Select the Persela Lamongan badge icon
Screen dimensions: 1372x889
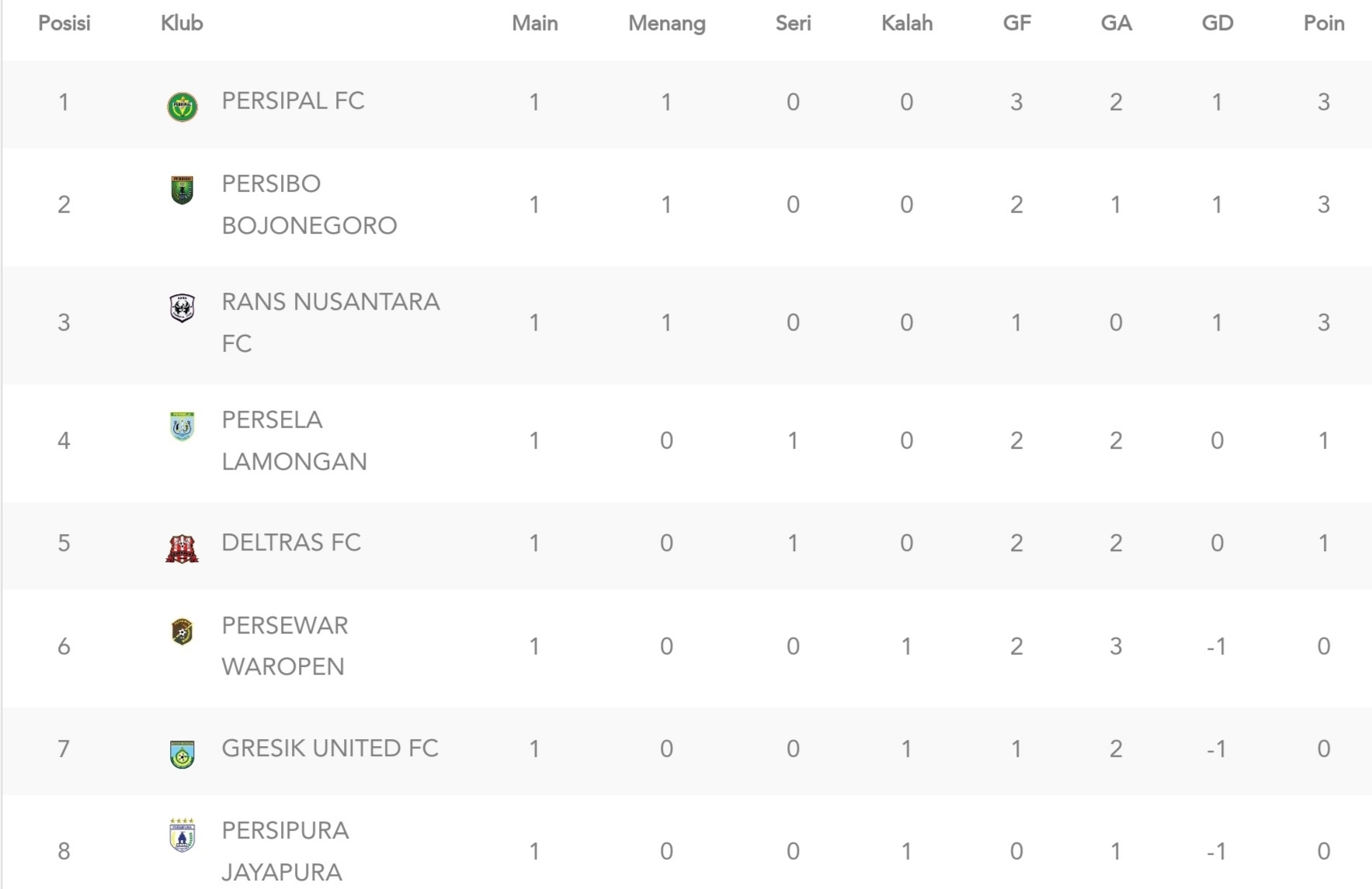tap(182, 426)
